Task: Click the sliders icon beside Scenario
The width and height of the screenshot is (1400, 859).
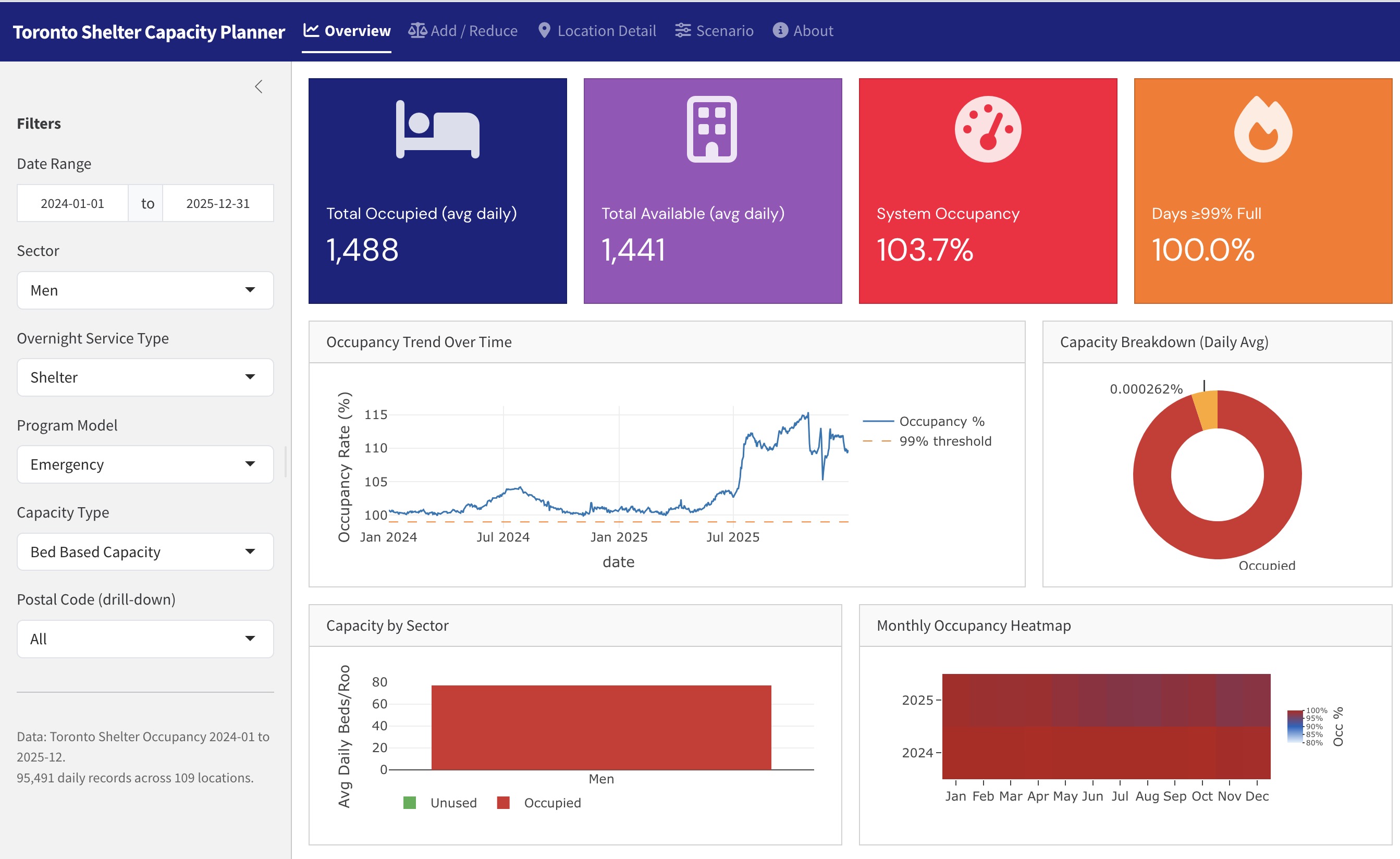Action: (682, 31)
